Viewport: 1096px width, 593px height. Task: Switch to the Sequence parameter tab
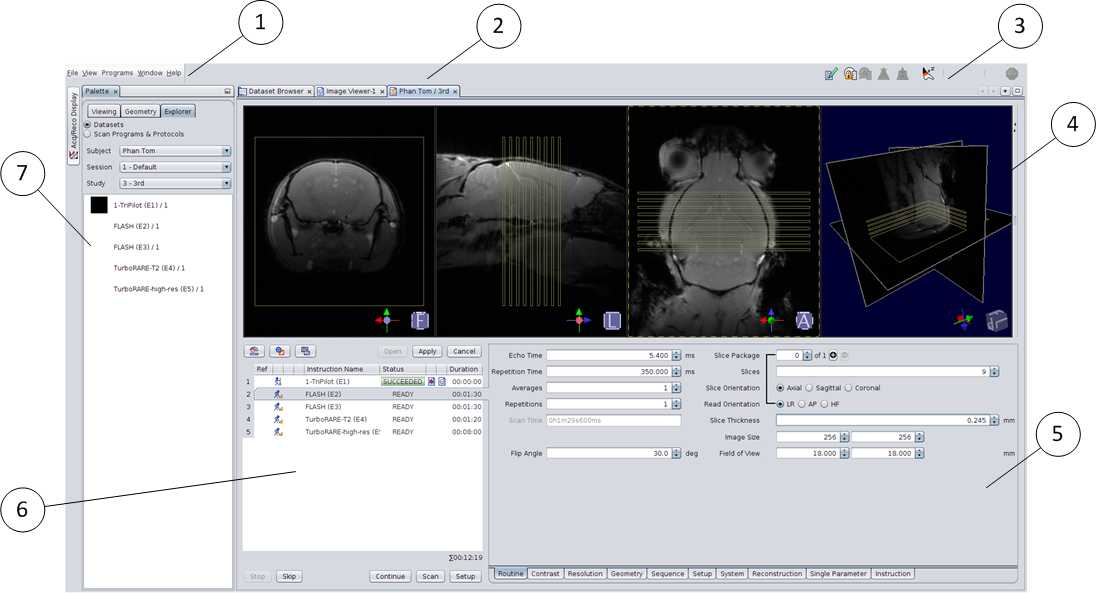668,573
